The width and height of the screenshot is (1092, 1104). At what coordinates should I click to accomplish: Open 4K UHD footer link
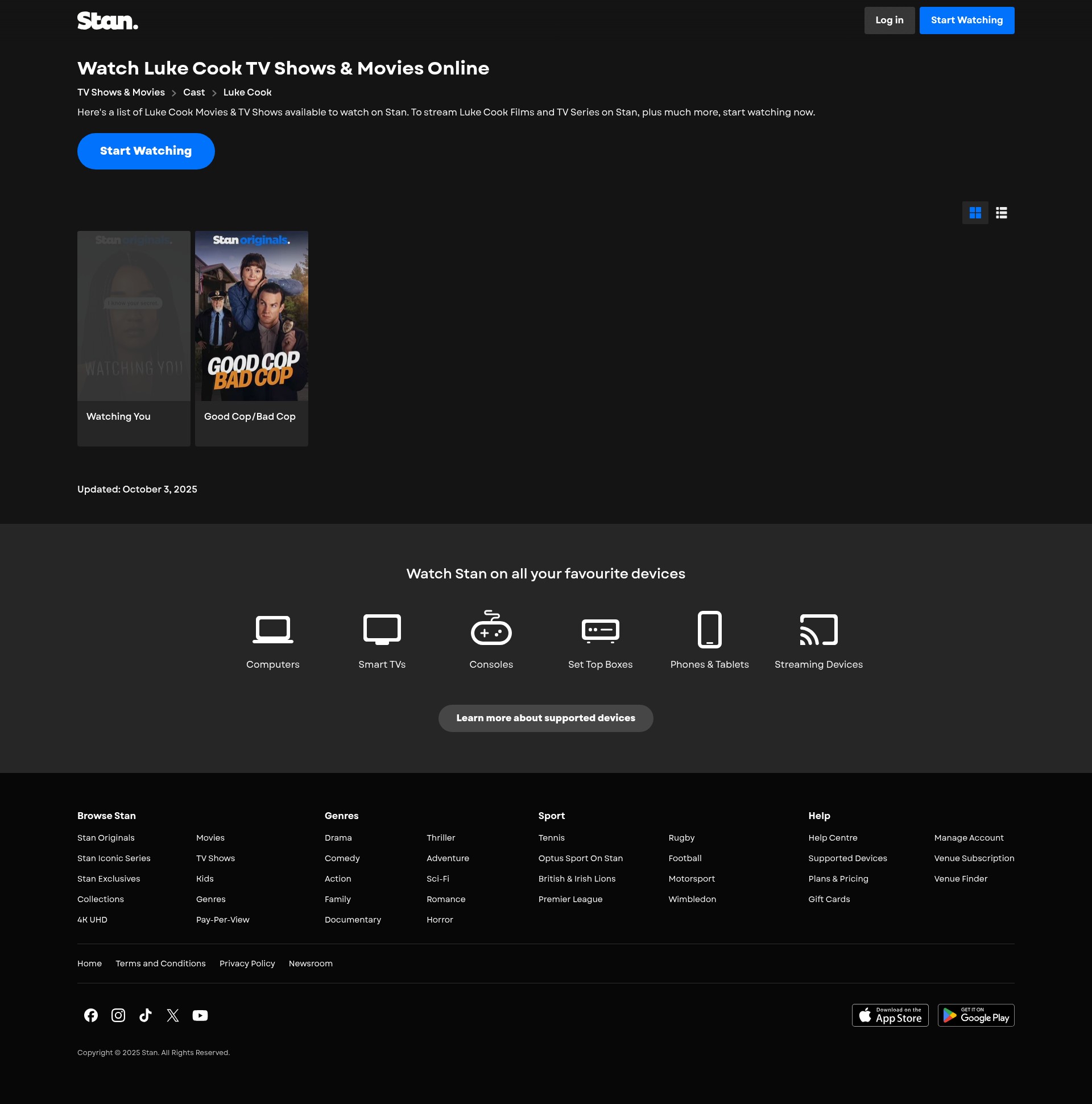92,920
